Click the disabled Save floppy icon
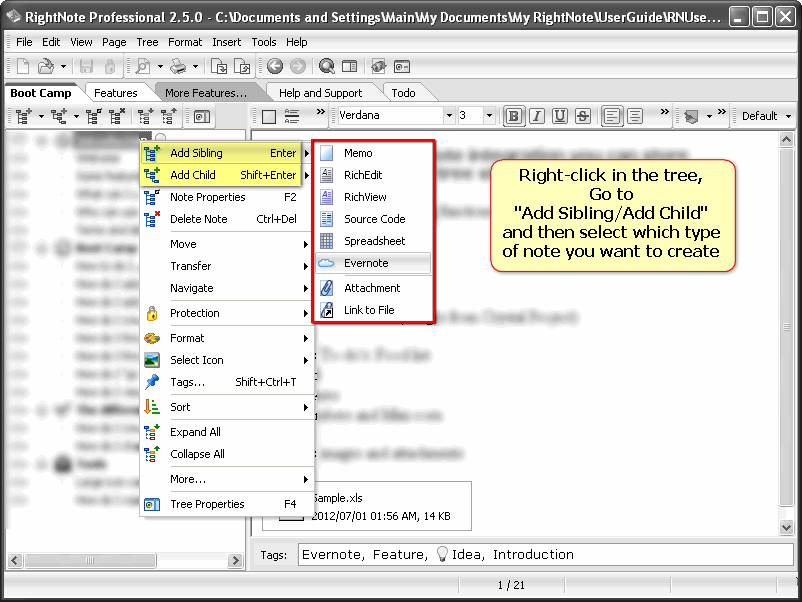This screenshot has width=802, height=602. tap(86, 66)
